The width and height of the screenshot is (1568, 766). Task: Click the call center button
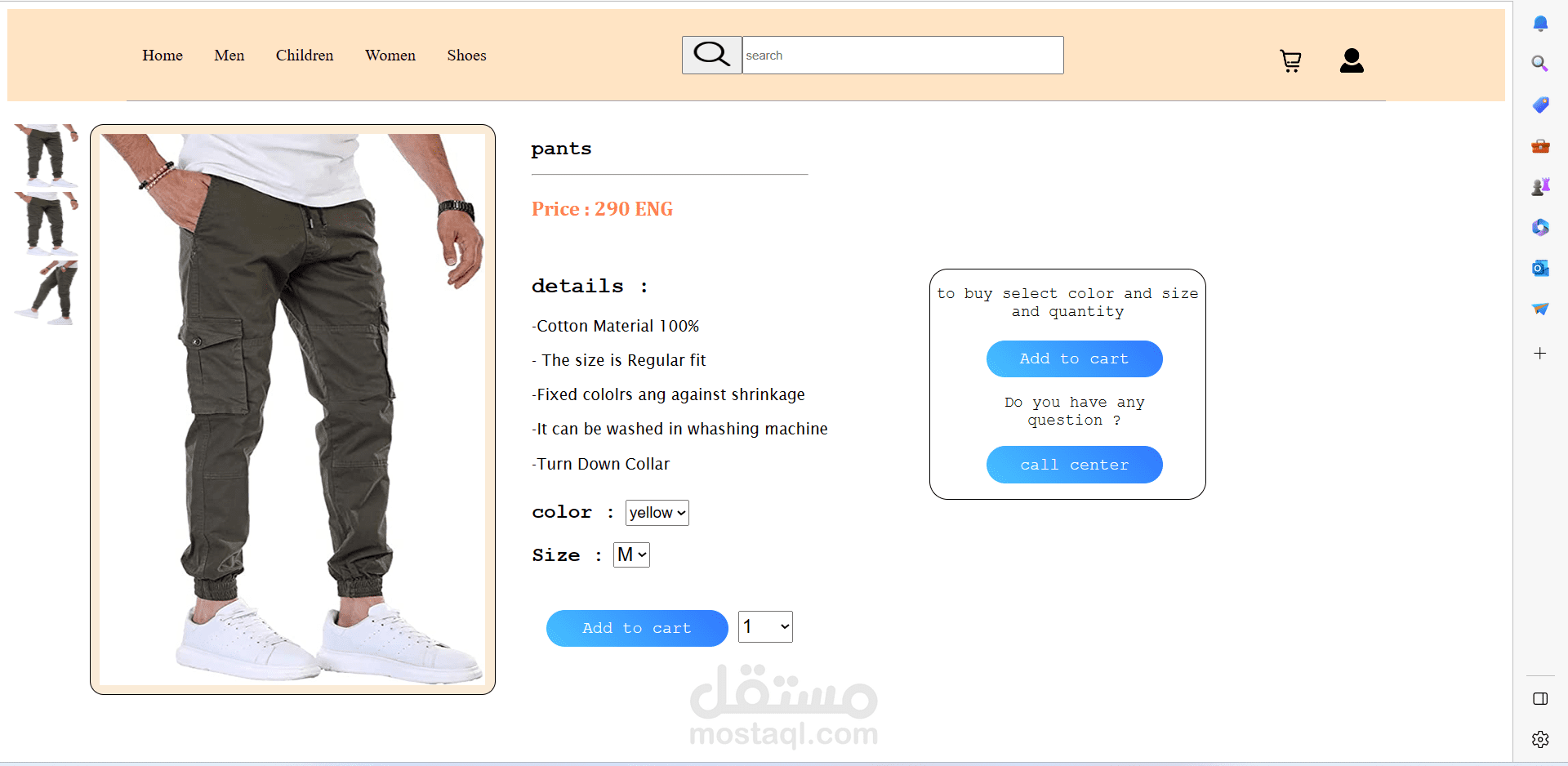[1074, 465]
